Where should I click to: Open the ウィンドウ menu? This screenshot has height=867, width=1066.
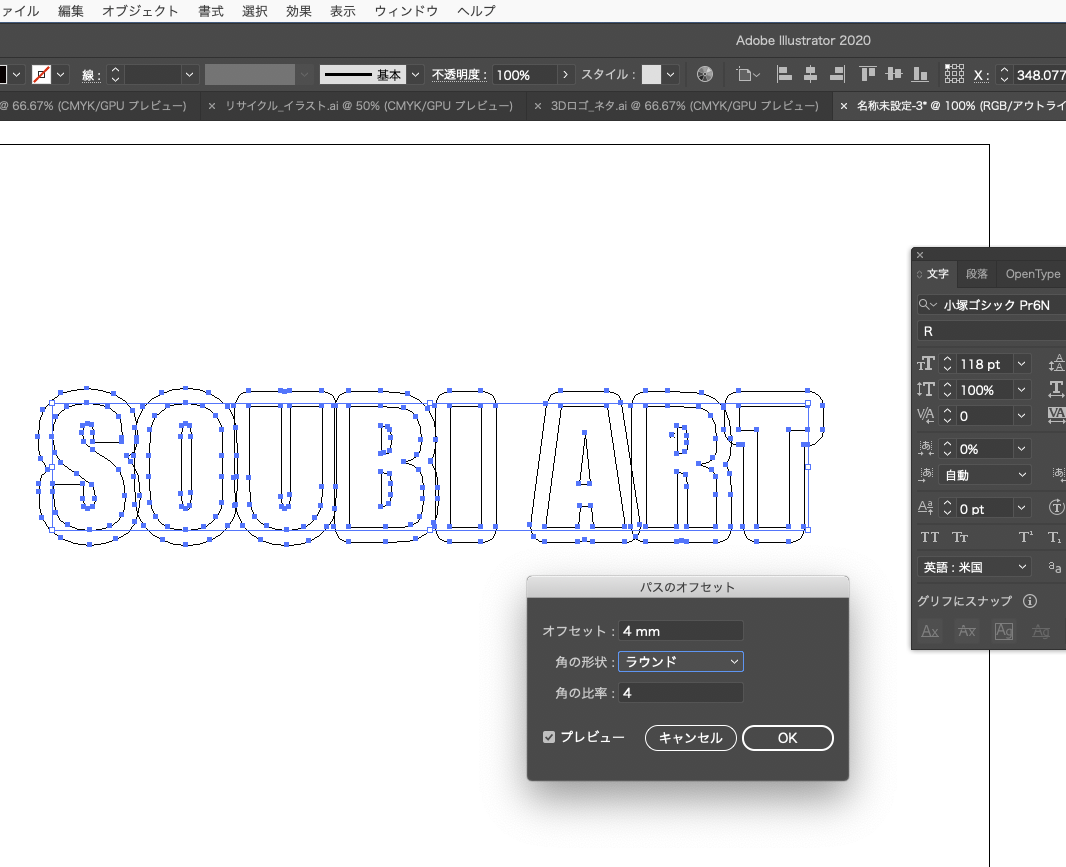coord(406,11)
